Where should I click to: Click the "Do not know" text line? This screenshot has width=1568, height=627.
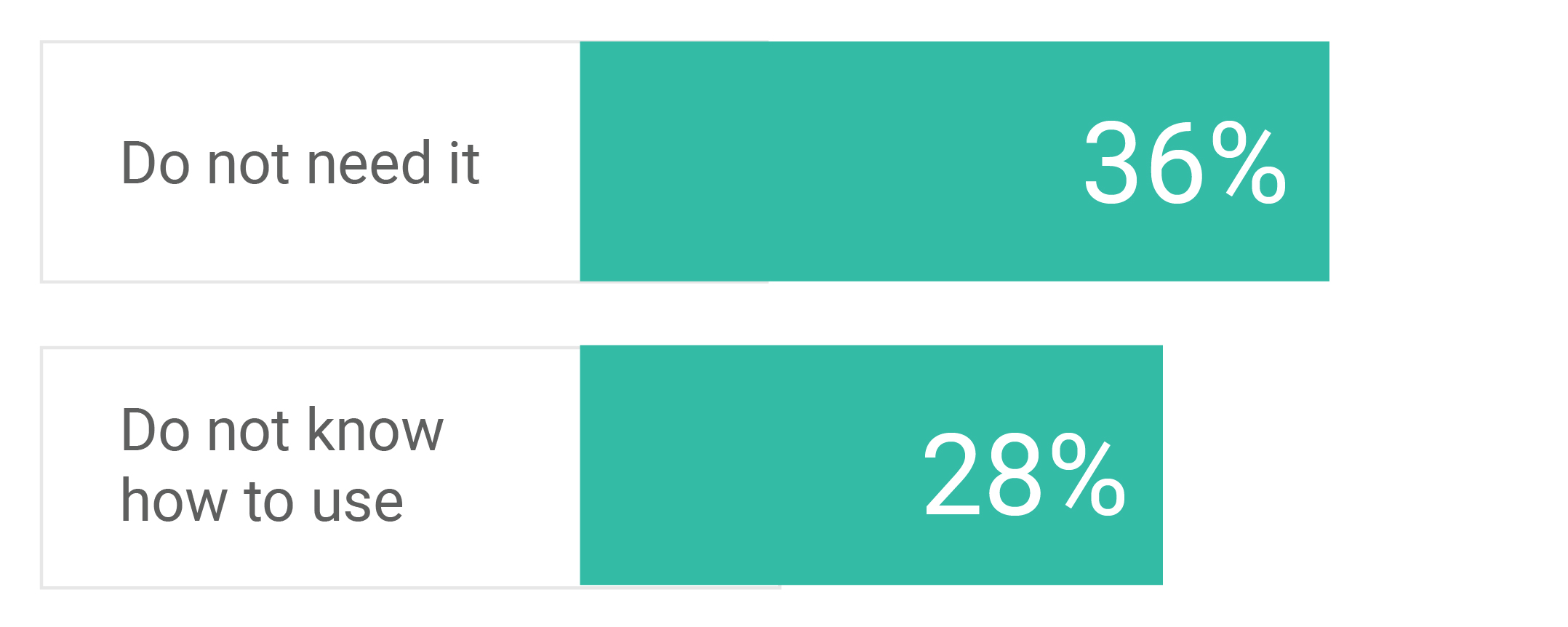tap(282, 429)
